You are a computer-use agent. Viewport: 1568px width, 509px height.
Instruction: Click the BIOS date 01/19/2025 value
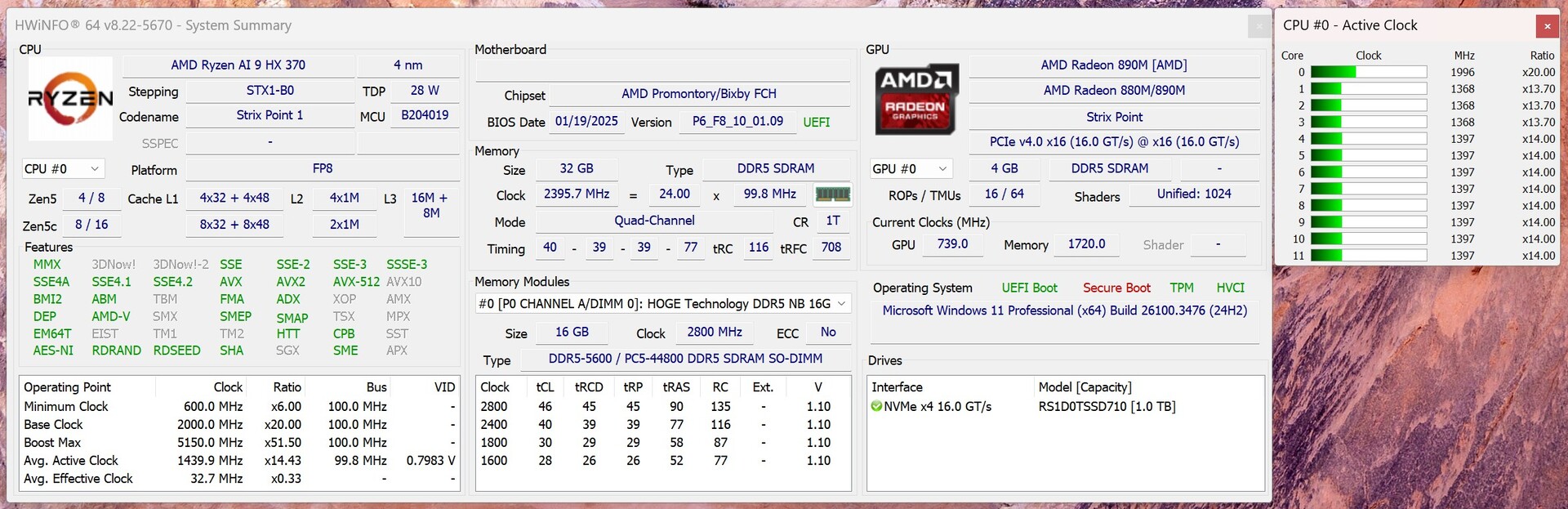[x=586, y=122]
